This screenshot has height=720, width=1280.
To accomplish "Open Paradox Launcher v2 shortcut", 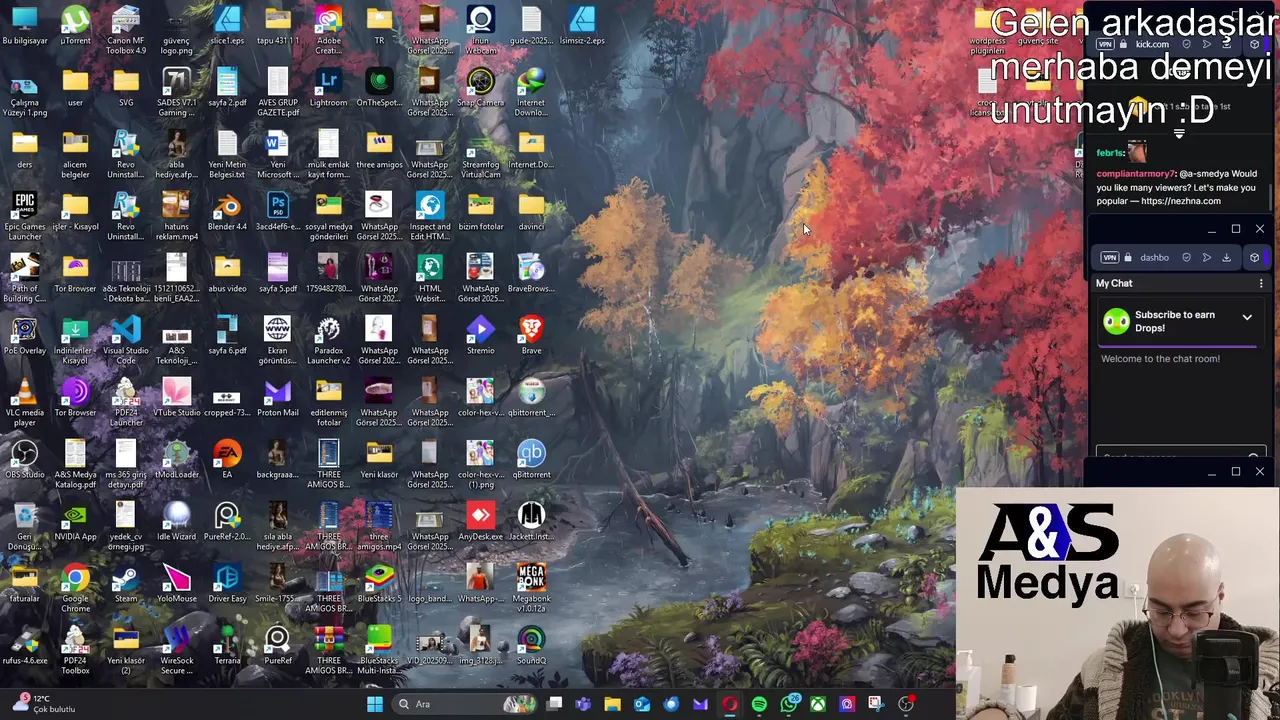I will point(328,340).
